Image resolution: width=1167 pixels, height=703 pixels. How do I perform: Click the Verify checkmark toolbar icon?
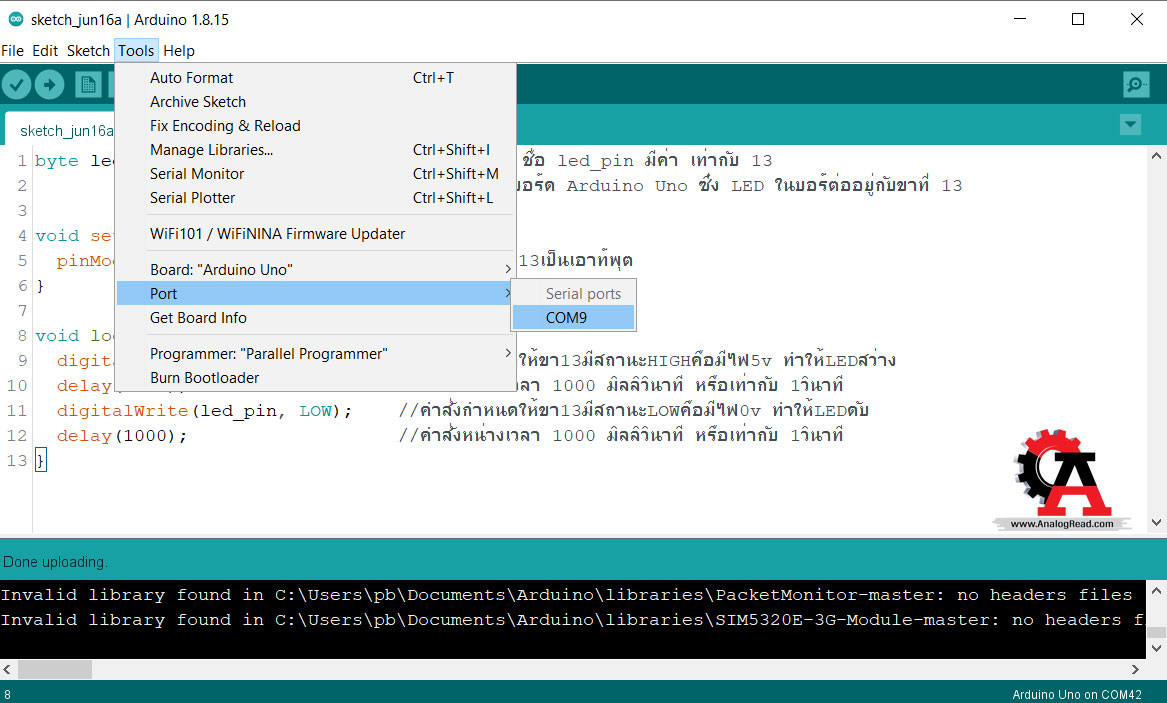click(16, 85)
